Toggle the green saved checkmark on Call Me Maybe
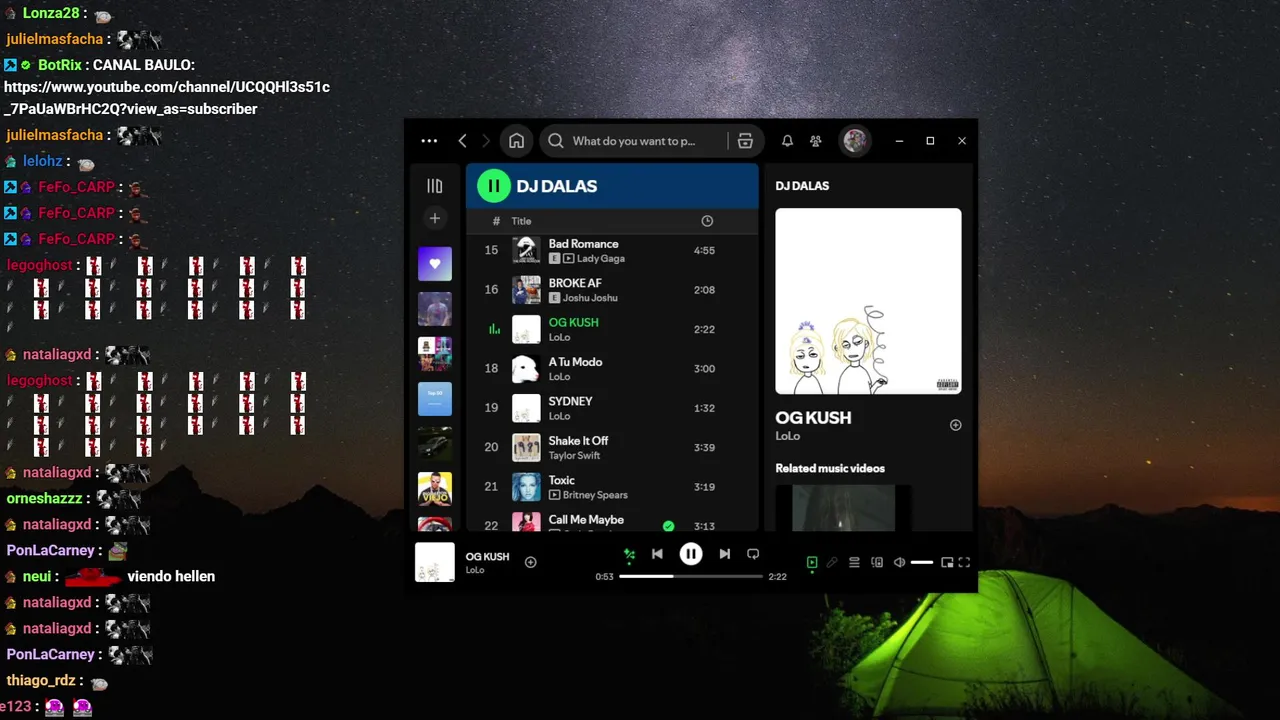Viewport: 1280px width, 720px height. (x=668, y=526)
